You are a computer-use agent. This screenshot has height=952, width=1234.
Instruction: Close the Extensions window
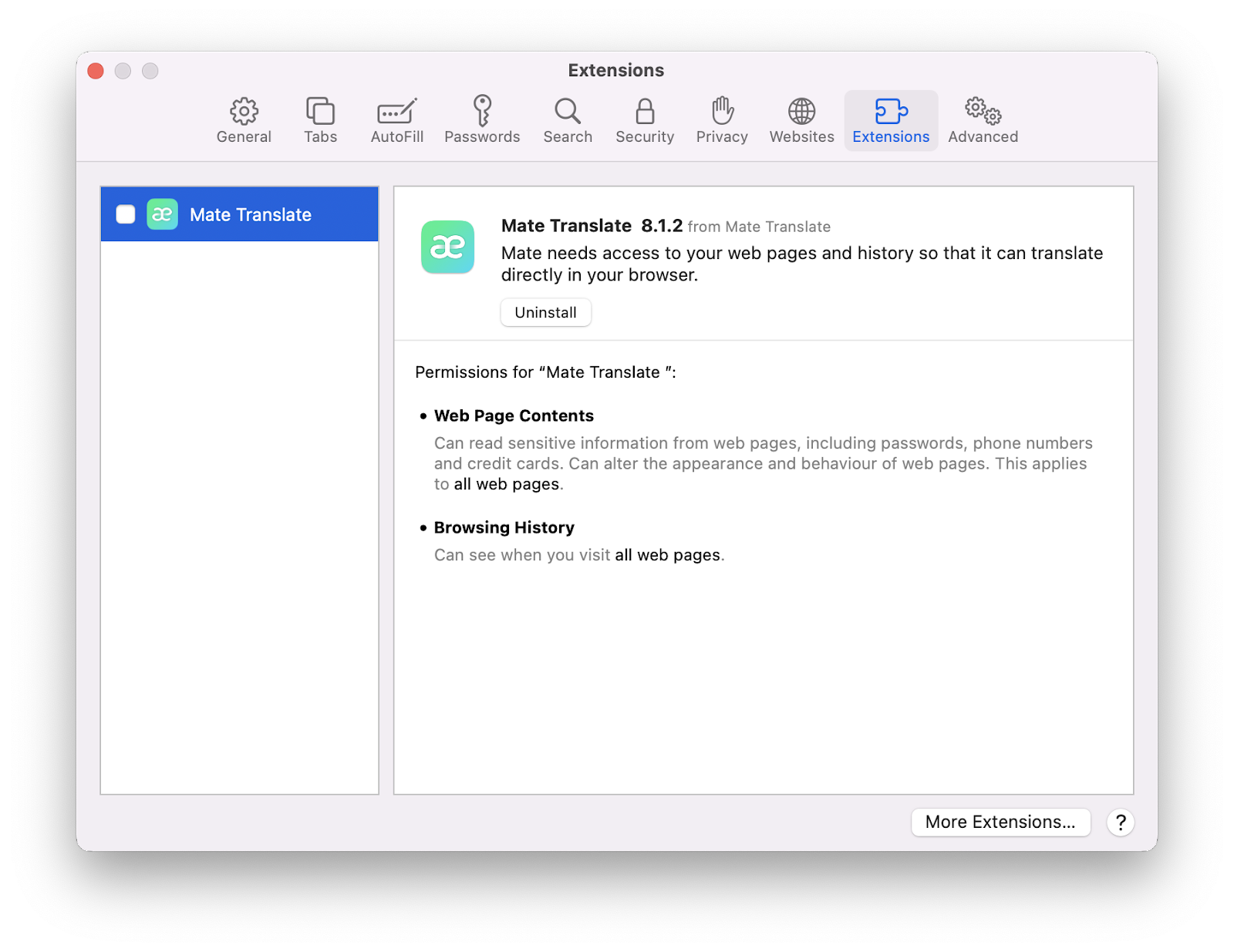tap(95, 70)
